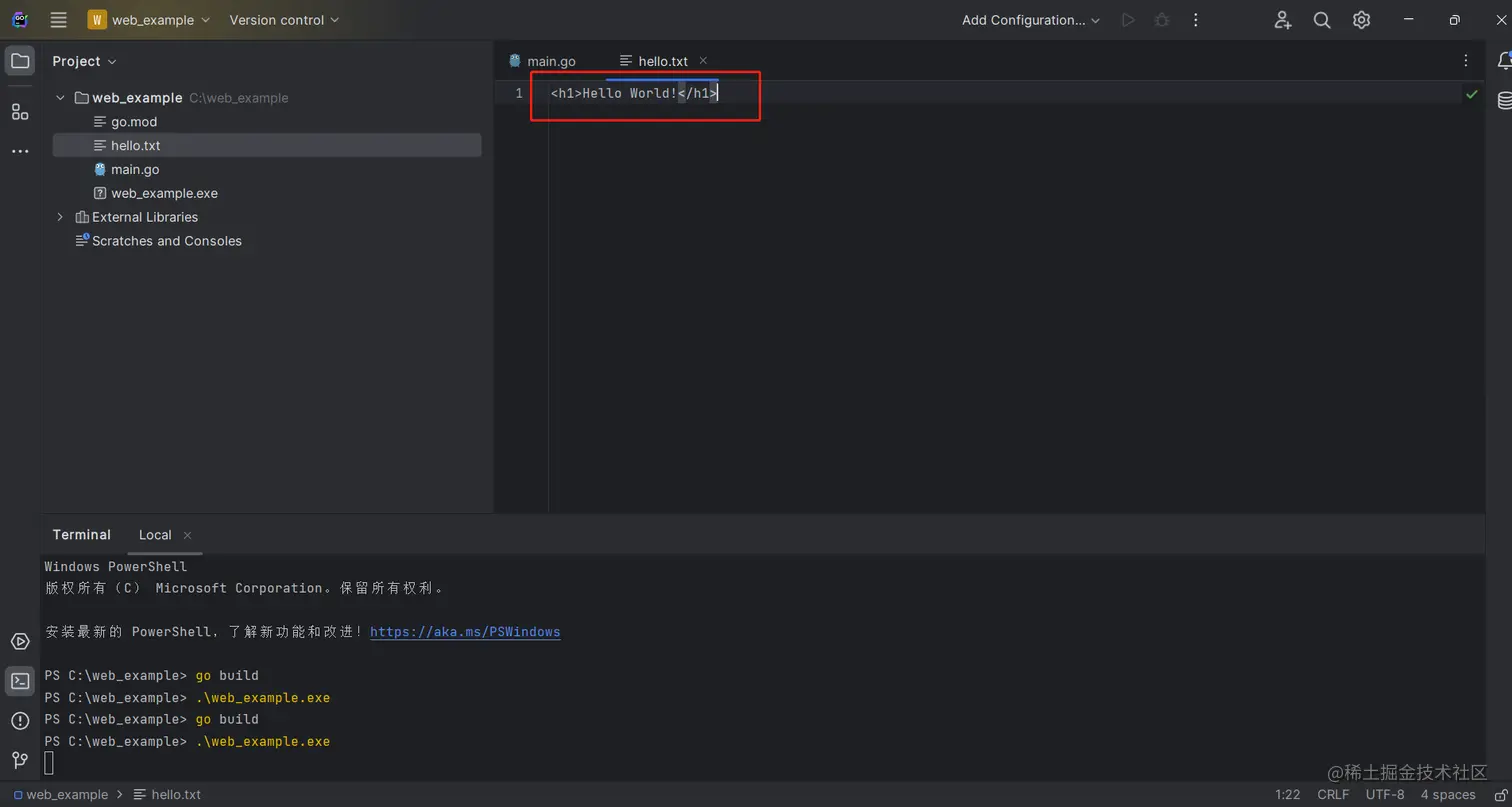Select the Terminal panel title tab

click(x=82, y=535)
